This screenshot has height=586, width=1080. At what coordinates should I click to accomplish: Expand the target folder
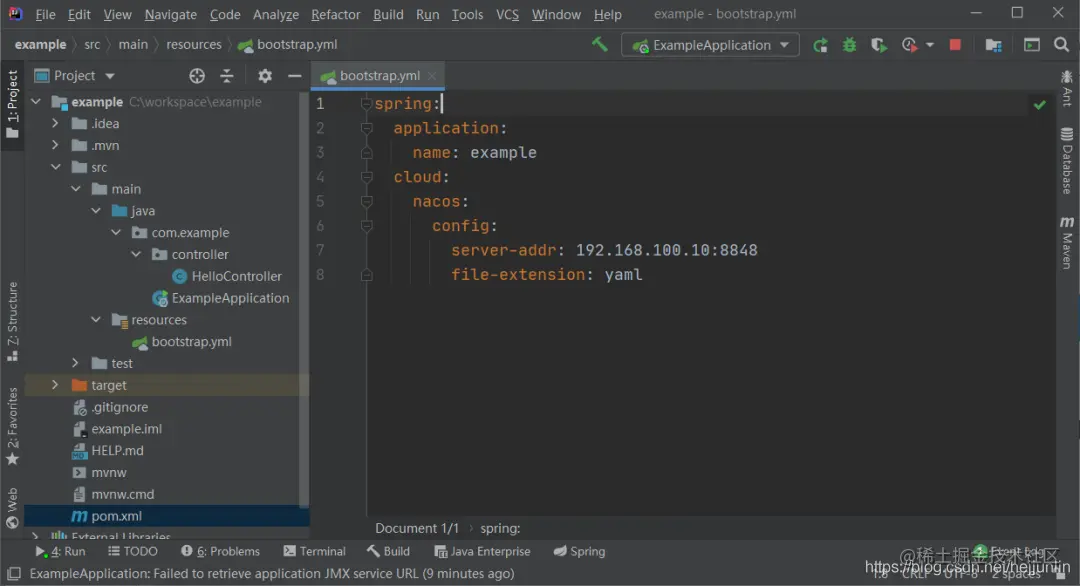pyautogui.click(x=55, y=385)
